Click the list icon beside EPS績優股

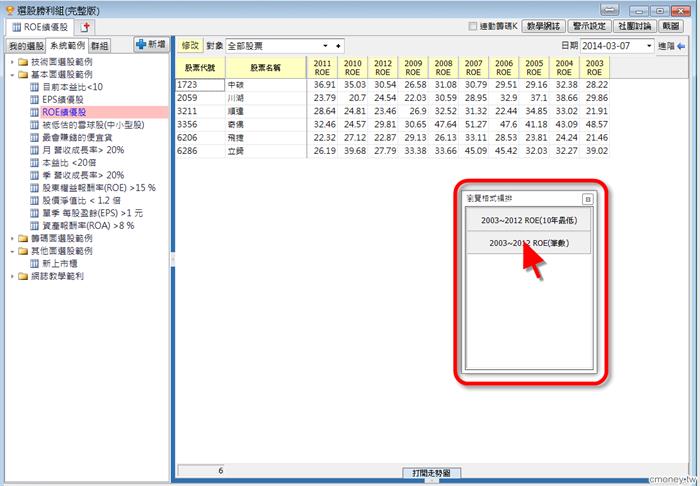[x=34, y=100]
